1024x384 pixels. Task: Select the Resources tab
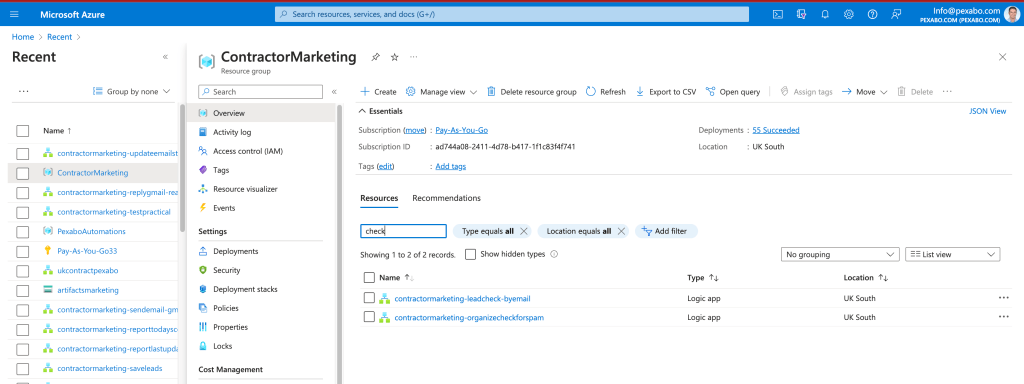click(379, 198)
